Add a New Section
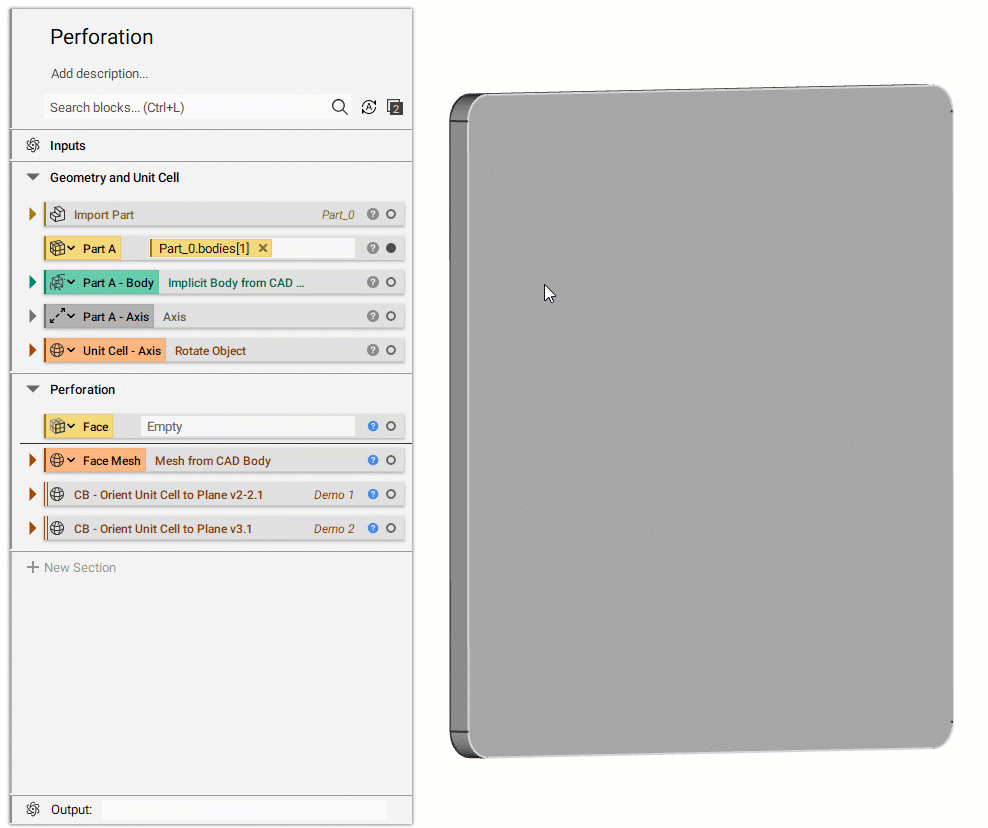The height and width of the screenshot is (828, 988). point(71,568)
